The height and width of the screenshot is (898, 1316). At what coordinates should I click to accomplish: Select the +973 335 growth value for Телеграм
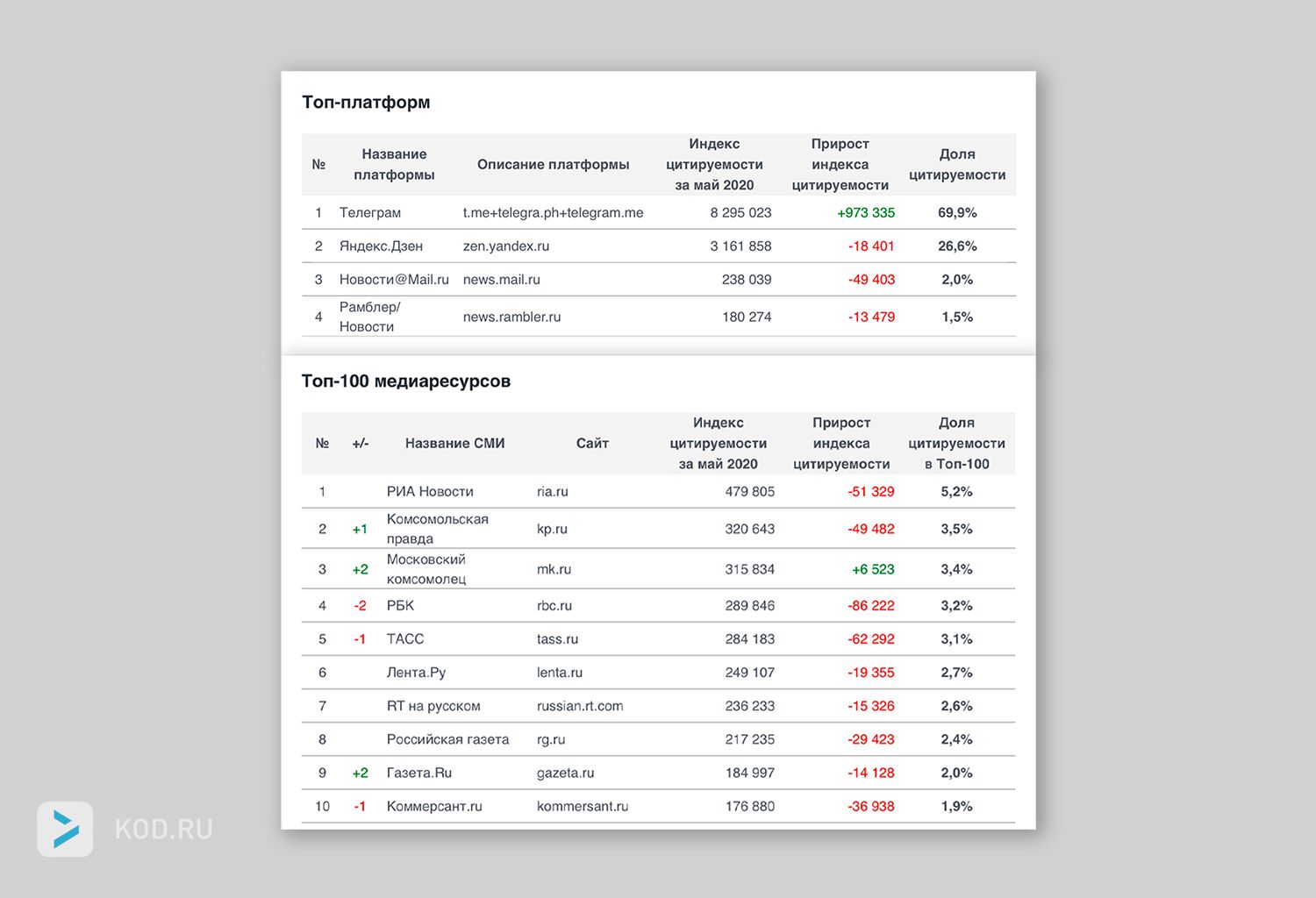pos(865,213)
